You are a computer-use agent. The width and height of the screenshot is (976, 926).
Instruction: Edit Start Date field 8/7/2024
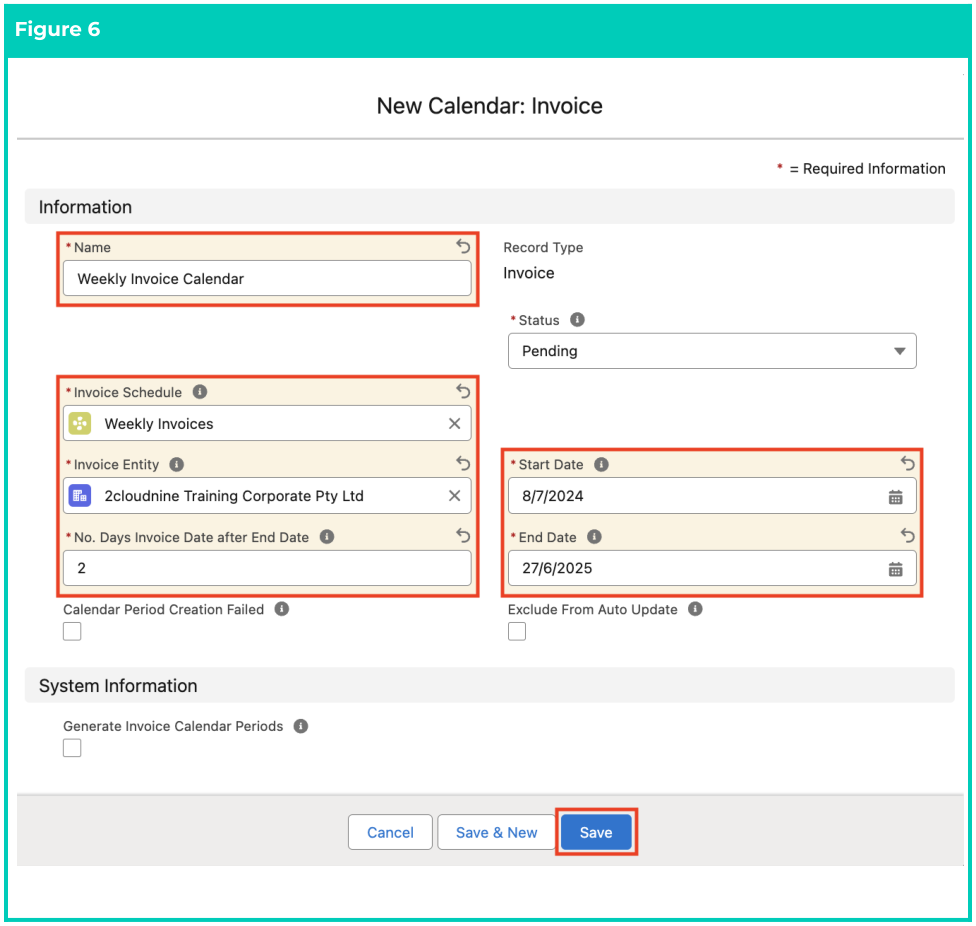pyautogui.click(x=712, y=496)
